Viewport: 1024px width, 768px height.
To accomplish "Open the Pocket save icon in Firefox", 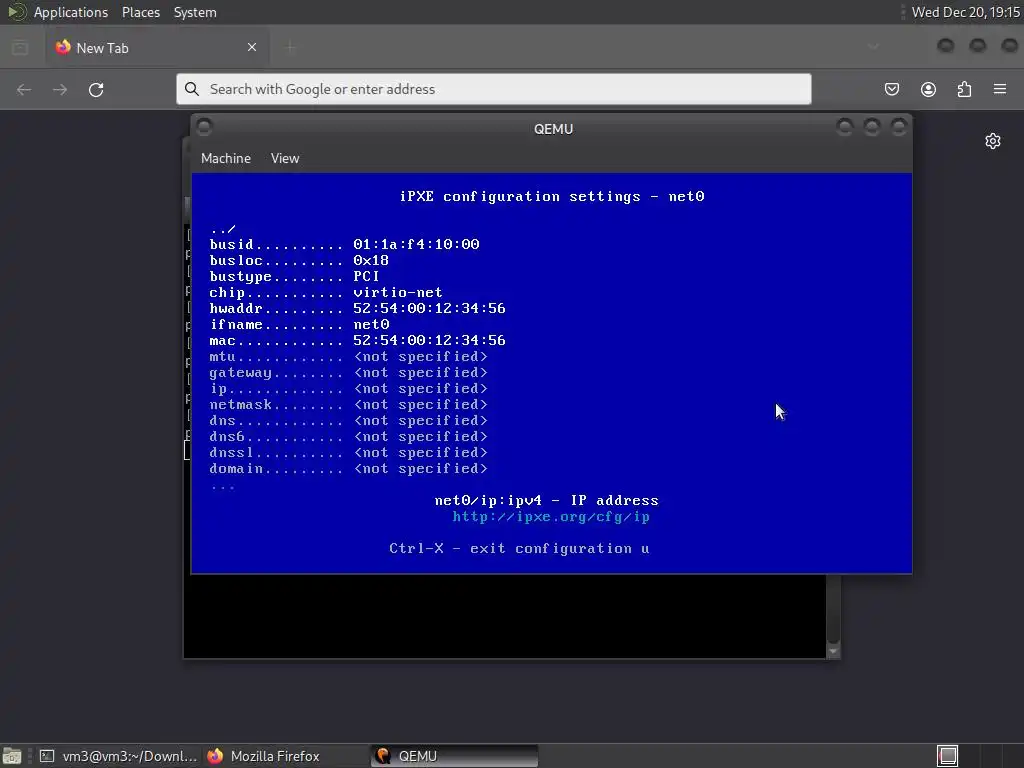I will pyautogui.click(x=891, y=89).
